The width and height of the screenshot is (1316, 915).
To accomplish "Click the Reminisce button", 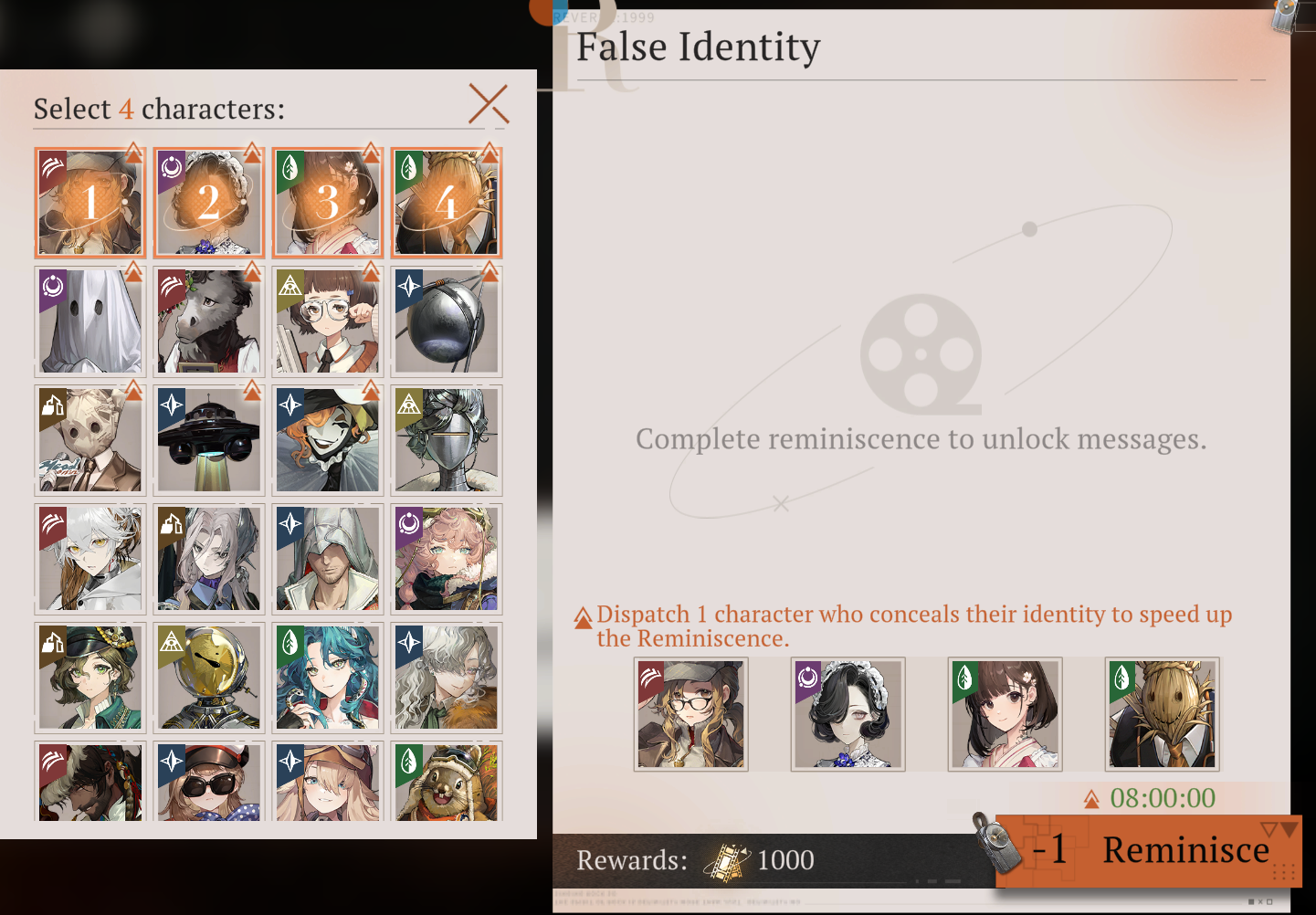I will coord(1149,850).
